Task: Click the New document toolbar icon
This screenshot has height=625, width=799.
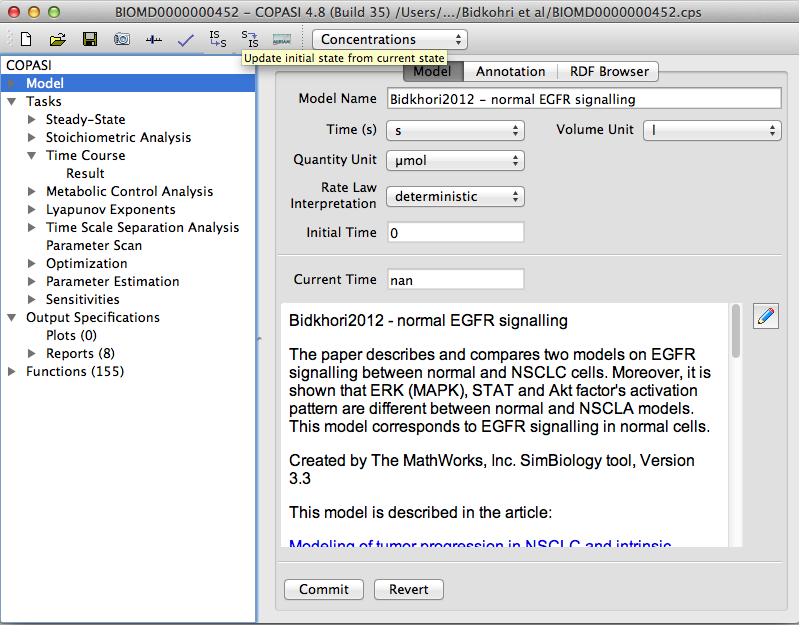Action: coord(26,40)
